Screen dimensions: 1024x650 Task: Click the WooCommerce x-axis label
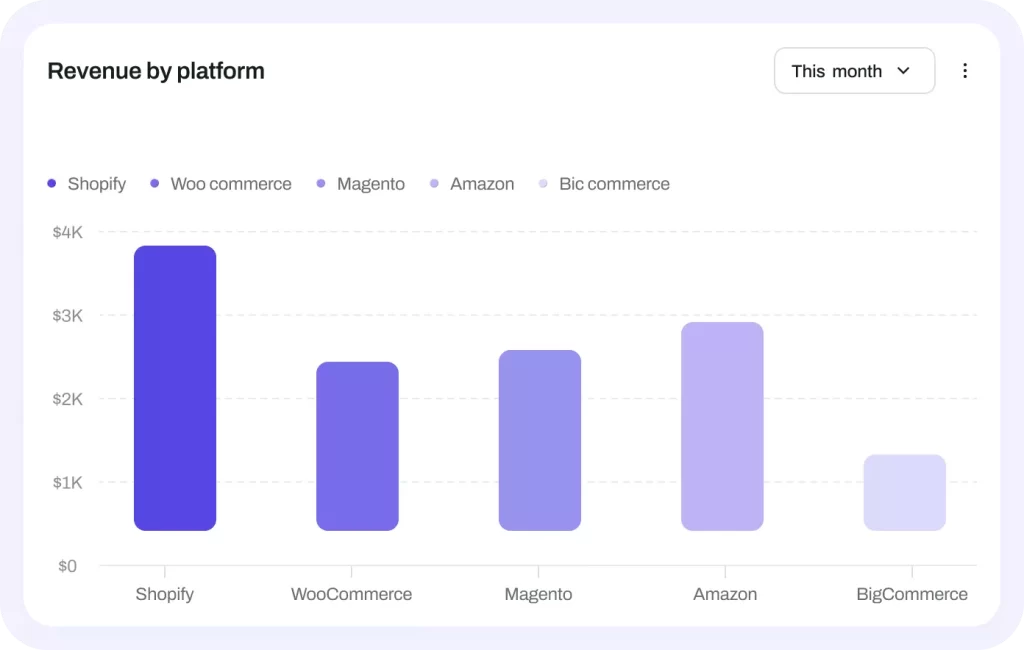[x=351, y=594]
